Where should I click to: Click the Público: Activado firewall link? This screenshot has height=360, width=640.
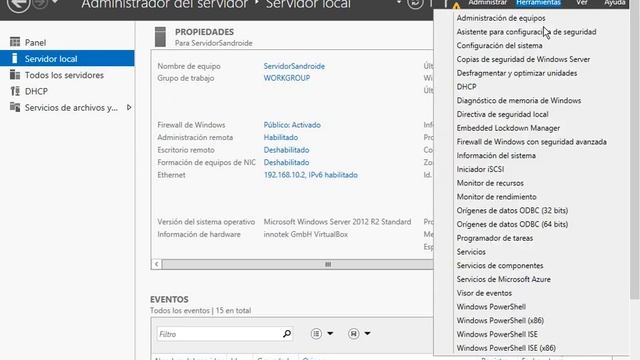292,125
